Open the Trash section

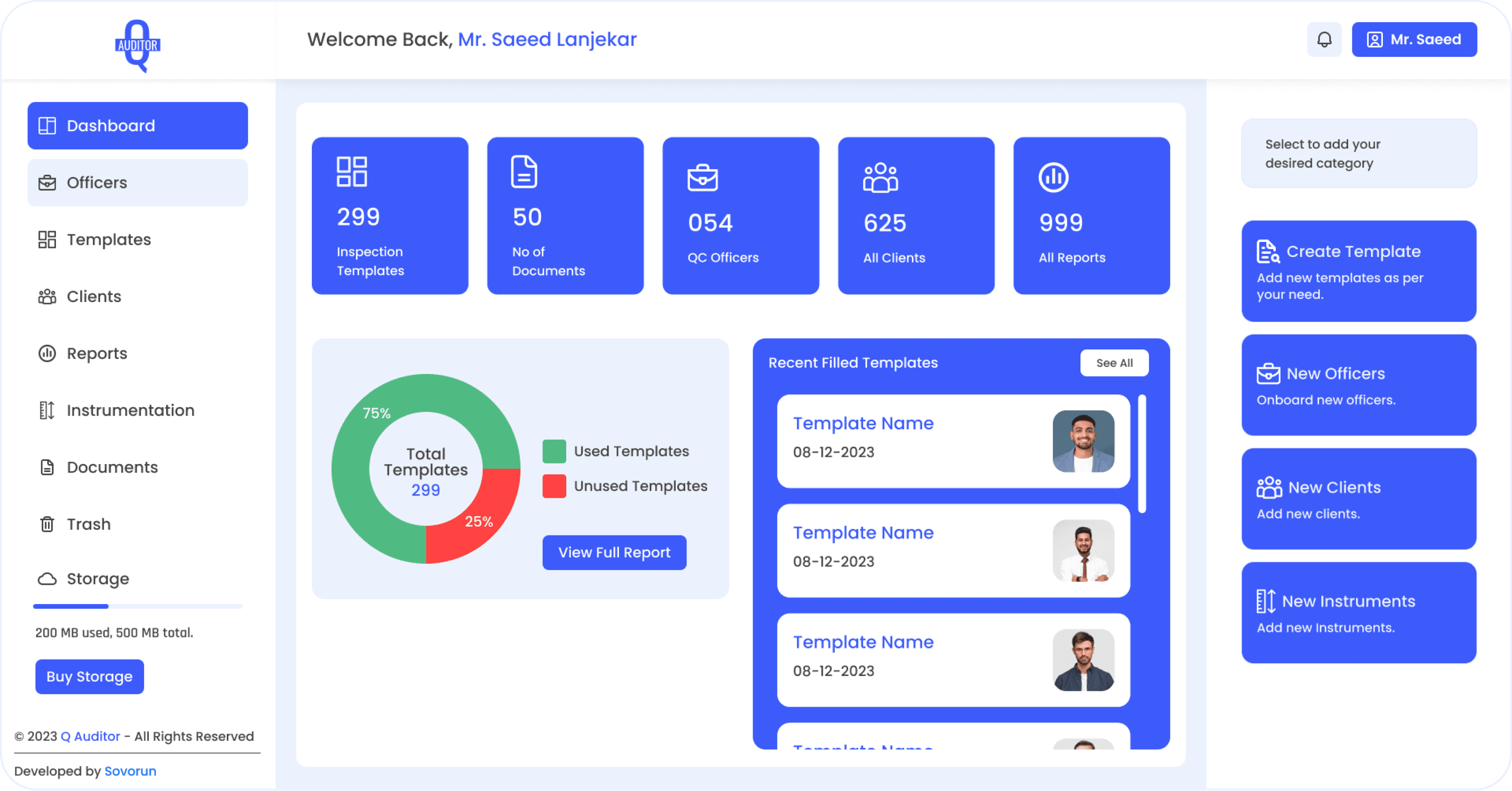click(x=137, y=524)
